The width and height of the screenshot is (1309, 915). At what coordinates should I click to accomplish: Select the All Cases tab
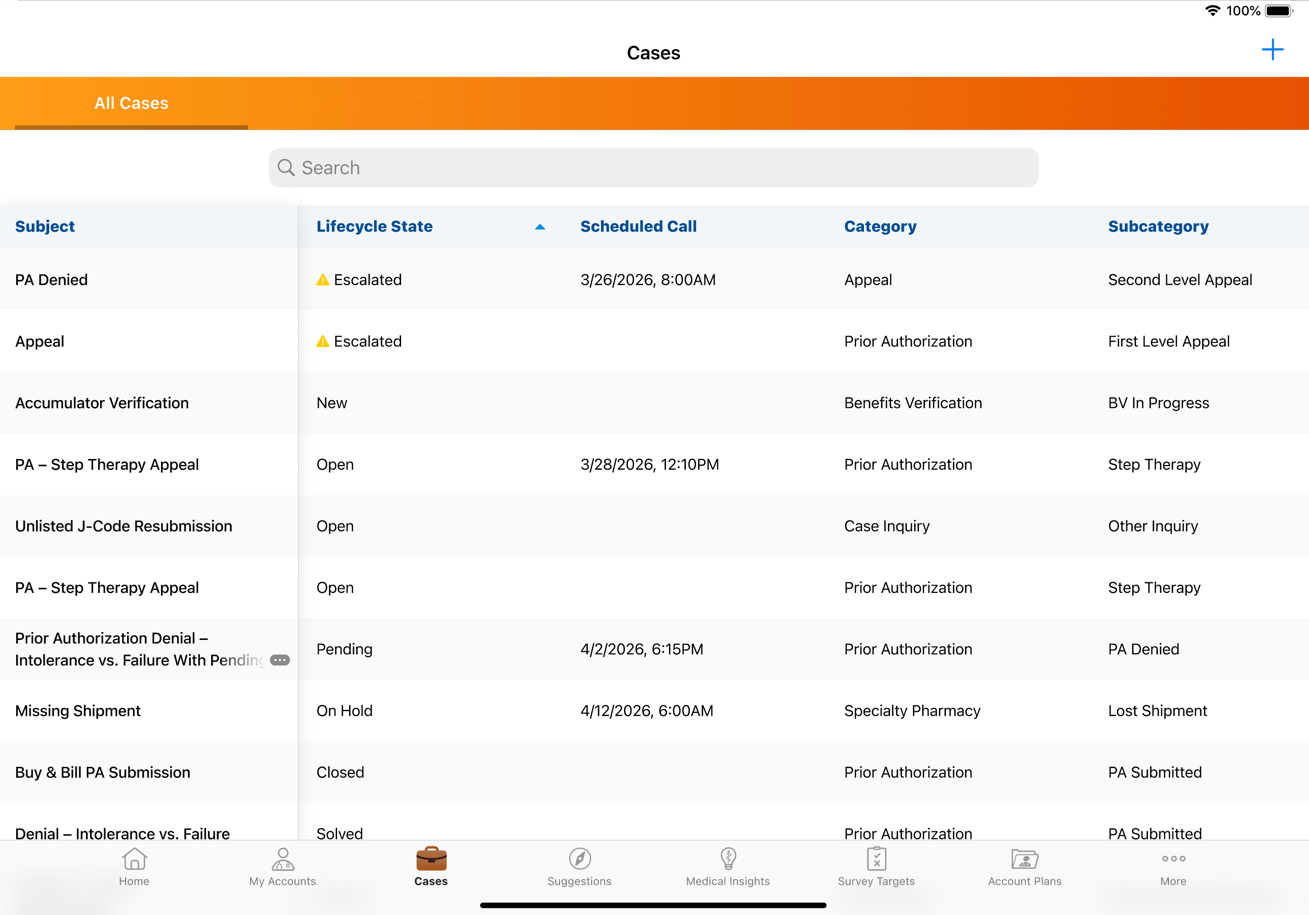click(x=131, y=103)
